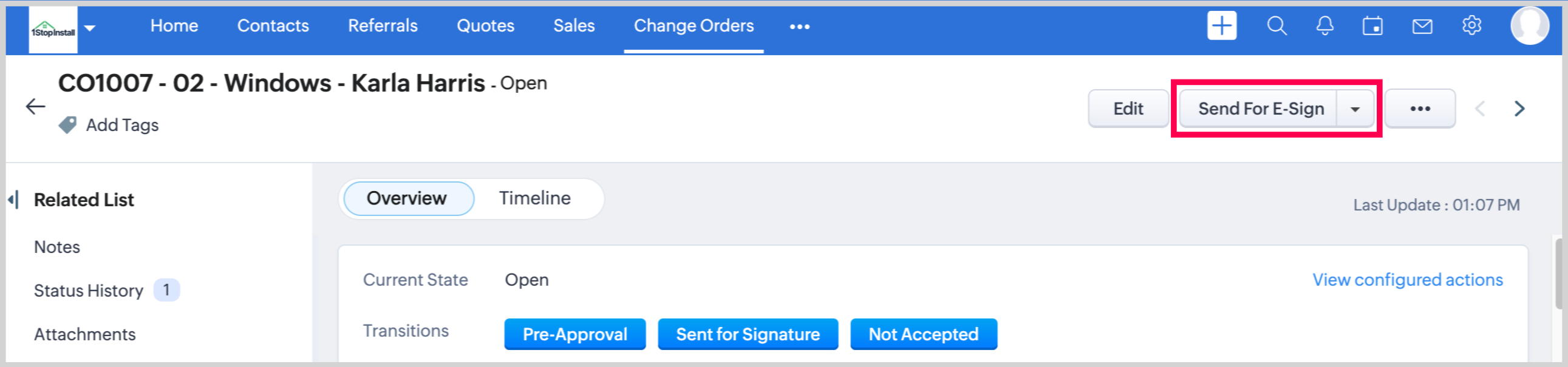The image size is (1568, 367).
Task: Apply the Pre-Approval transition
Action: 574,334
